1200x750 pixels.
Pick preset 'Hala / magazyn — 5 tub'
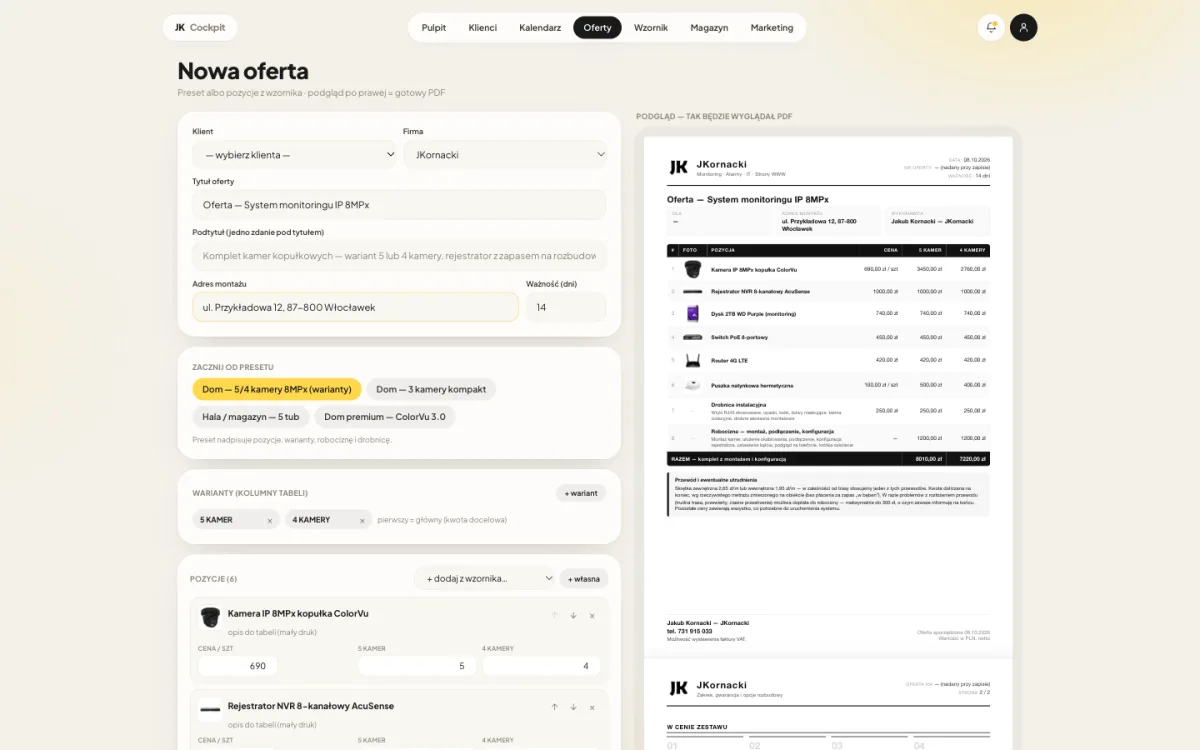250,417
